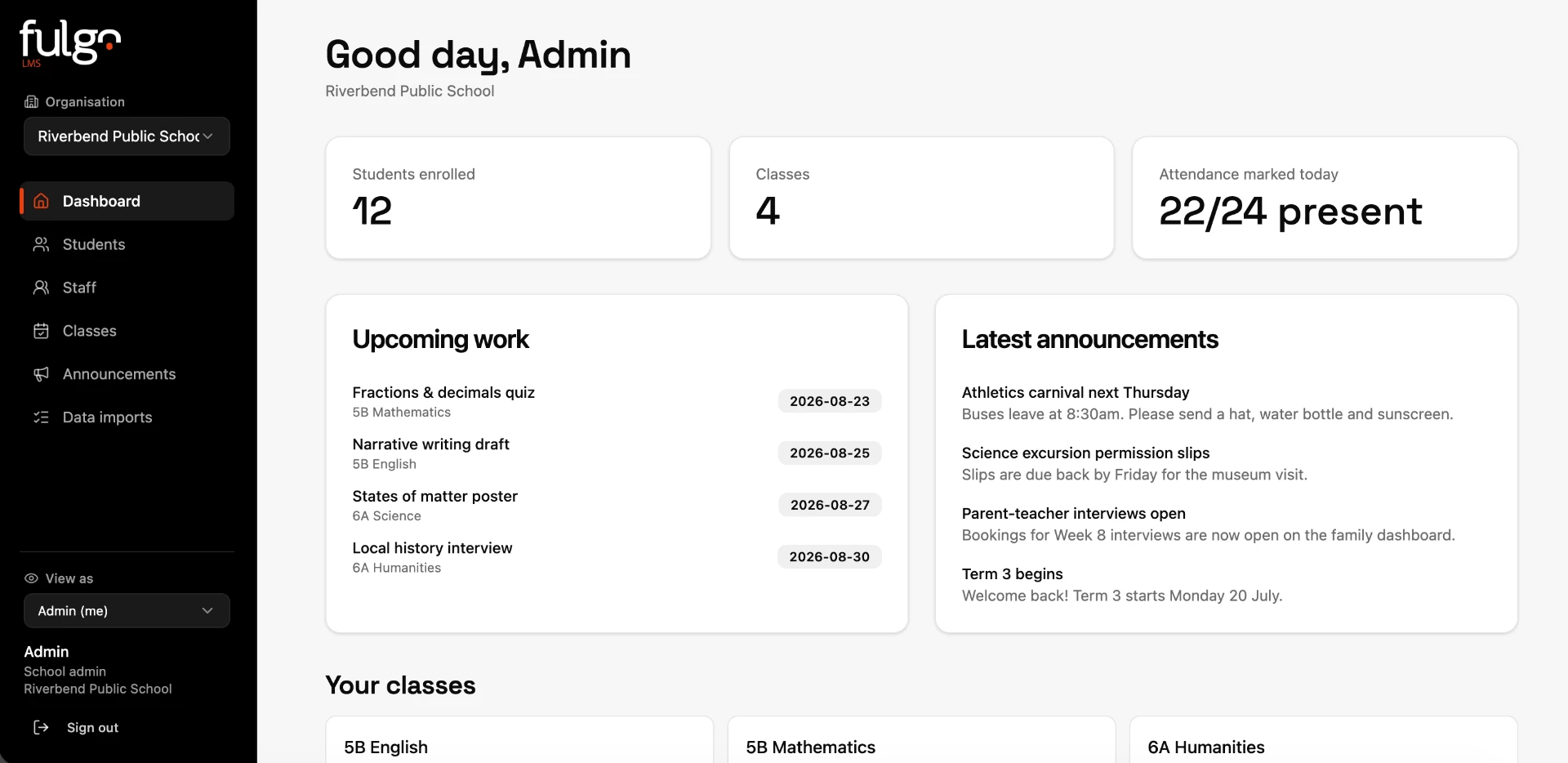Click the Organisation building icon
Screen dimensions: 1568x763
point(31,101)
